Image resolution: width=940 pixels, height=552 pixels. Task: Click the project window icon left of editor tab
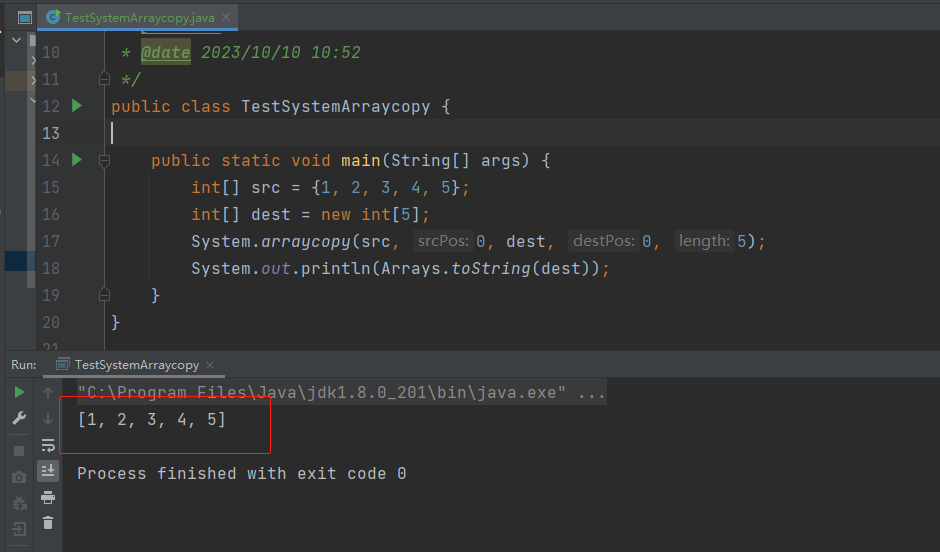click(x=25, y=17)
